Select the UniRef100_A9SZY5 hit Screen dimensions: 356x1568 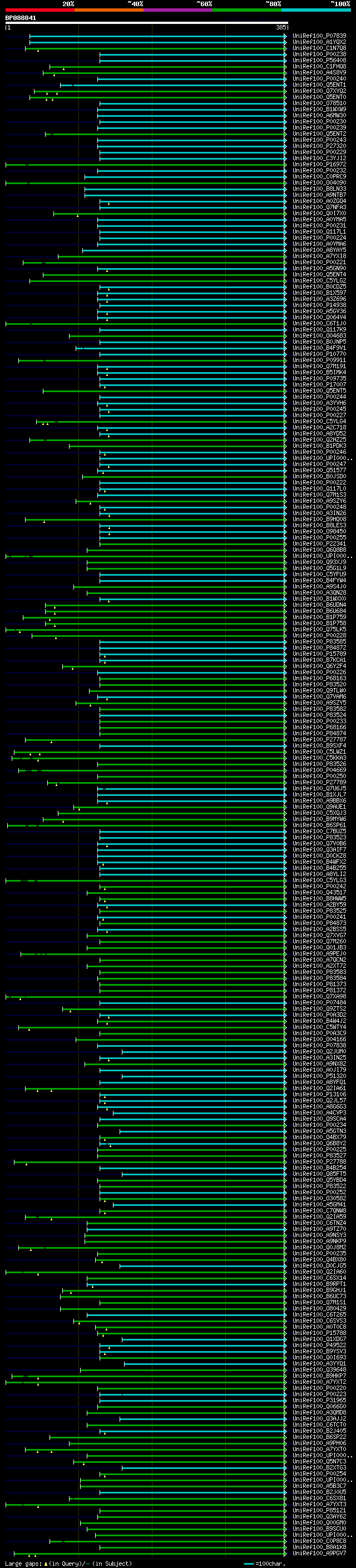pos(319,703)
